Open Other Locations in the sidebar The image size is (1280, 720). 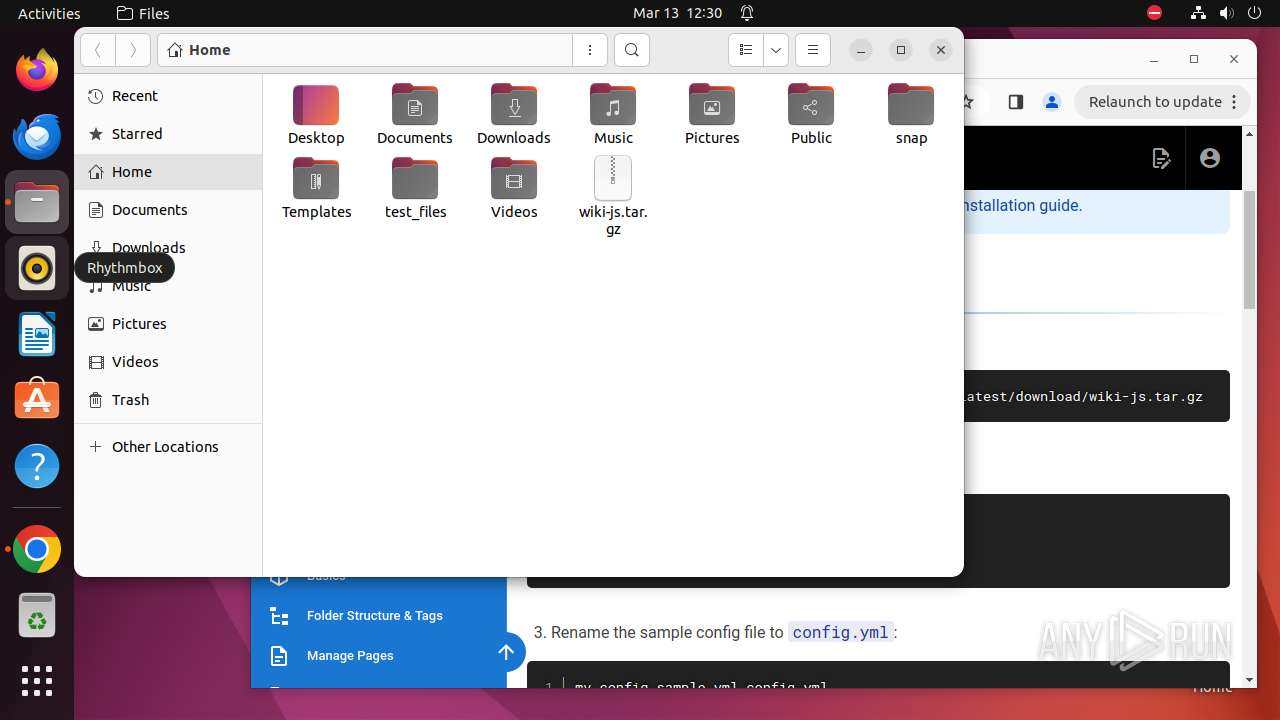click(168, 447)
